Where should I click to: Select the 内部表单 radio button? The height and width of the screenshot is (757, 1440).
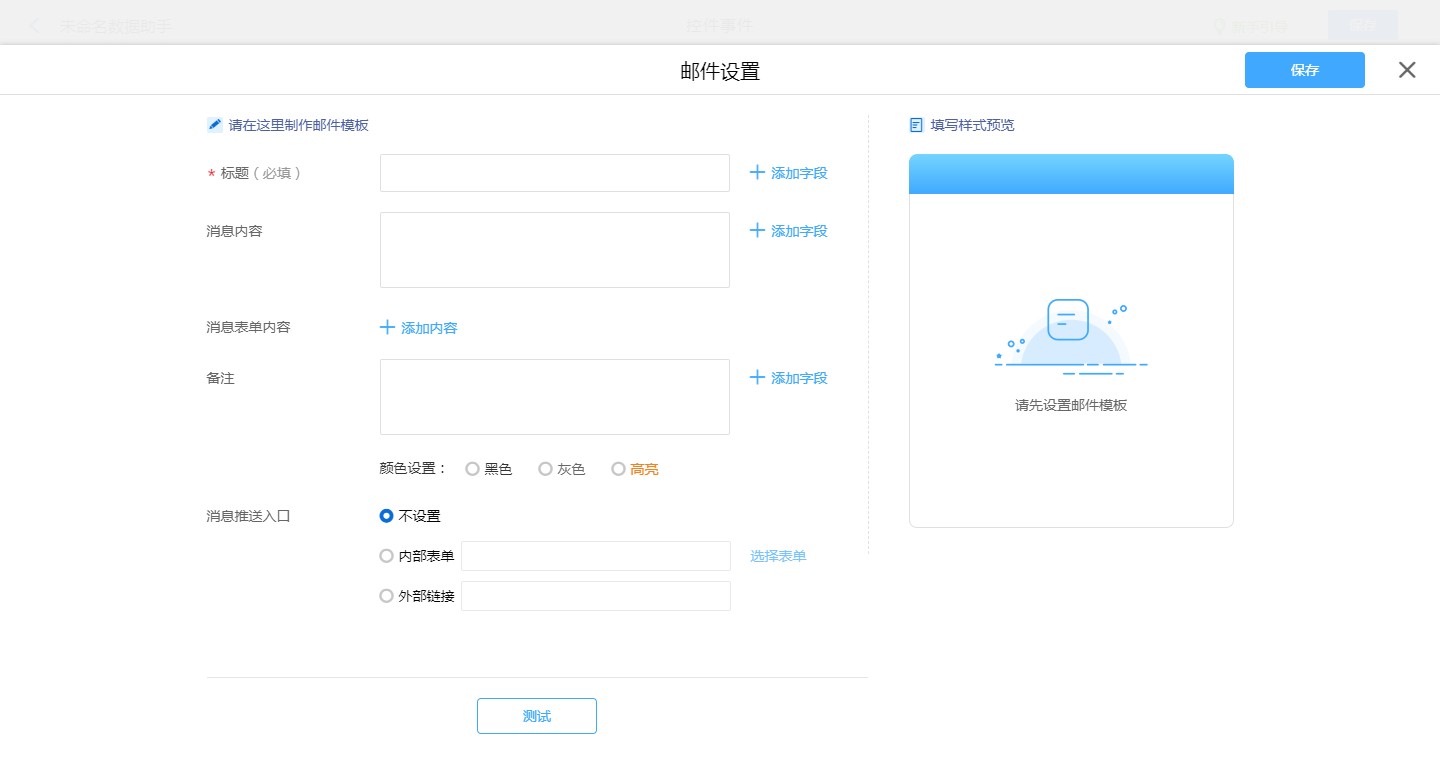coord(387,556)
